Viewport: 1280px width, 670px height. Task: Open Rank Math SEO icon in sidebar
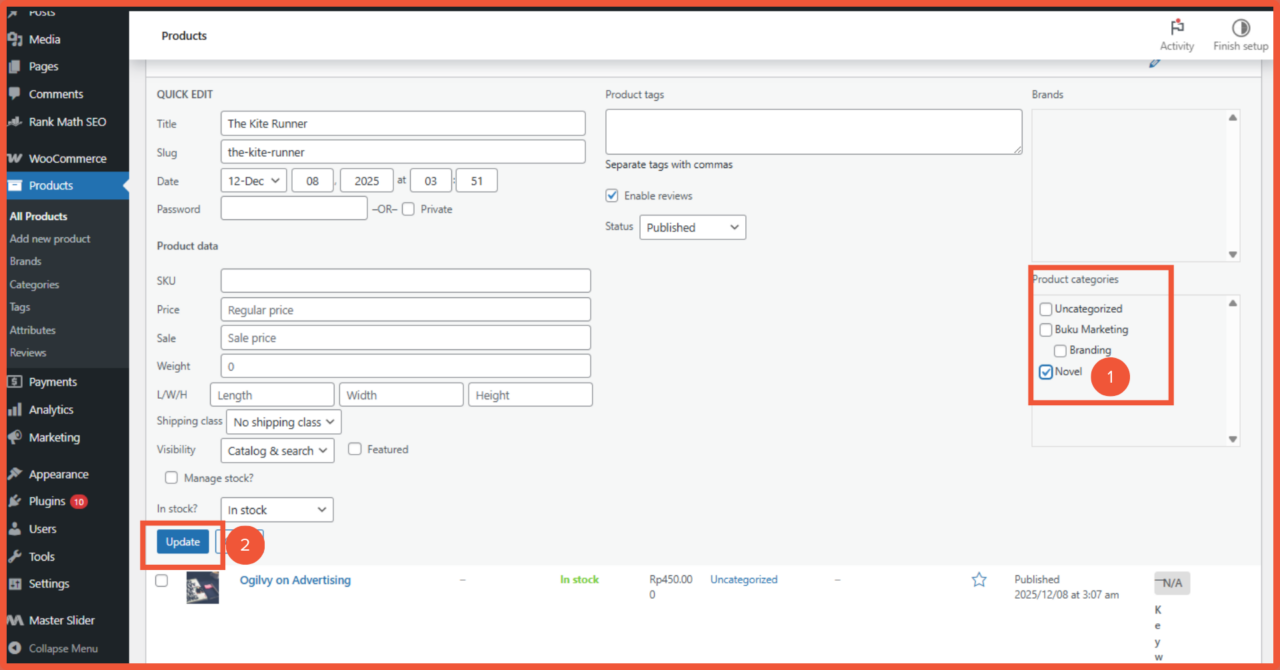click(15, 122)
